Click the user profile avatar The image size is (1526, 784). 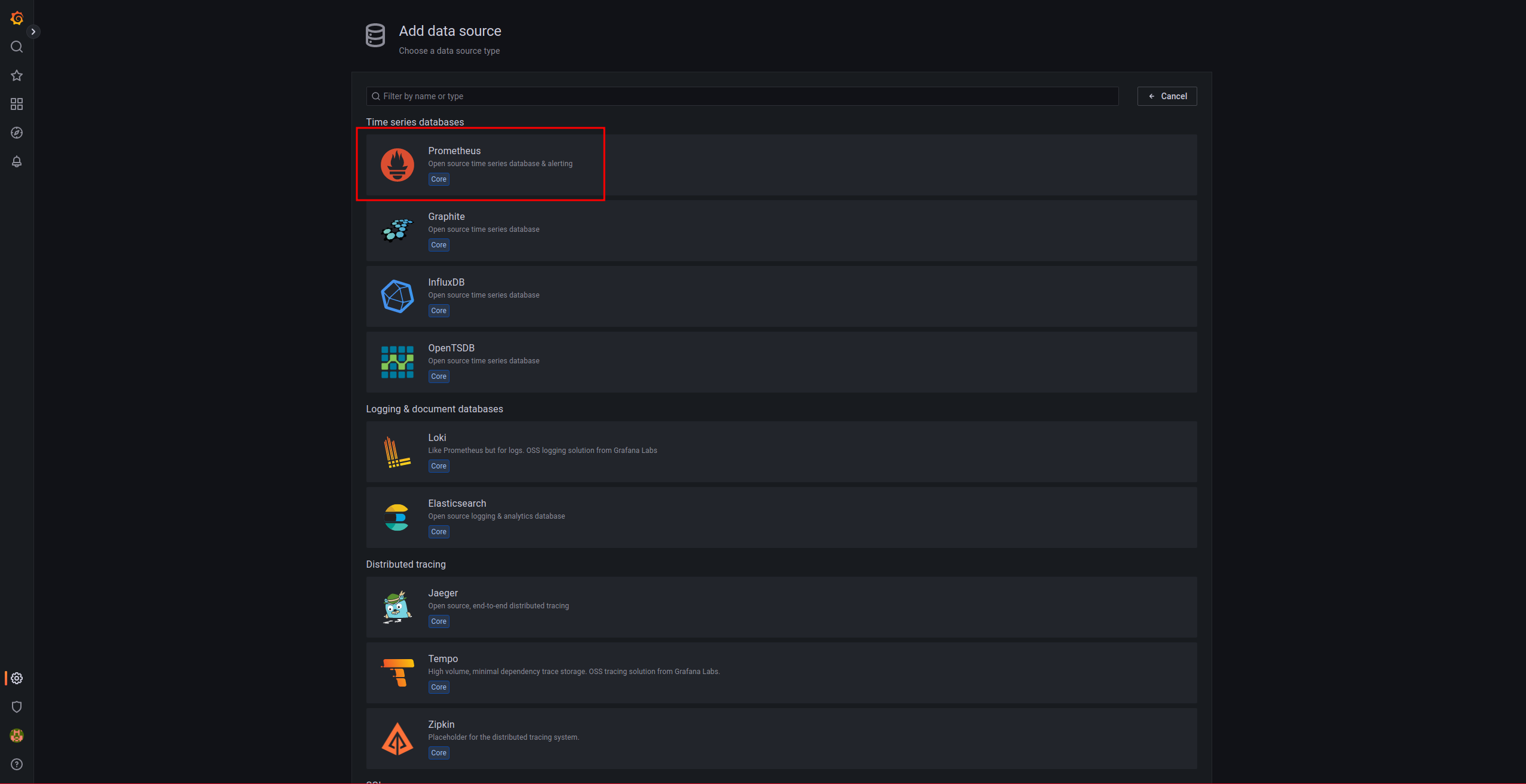[17, 736]
